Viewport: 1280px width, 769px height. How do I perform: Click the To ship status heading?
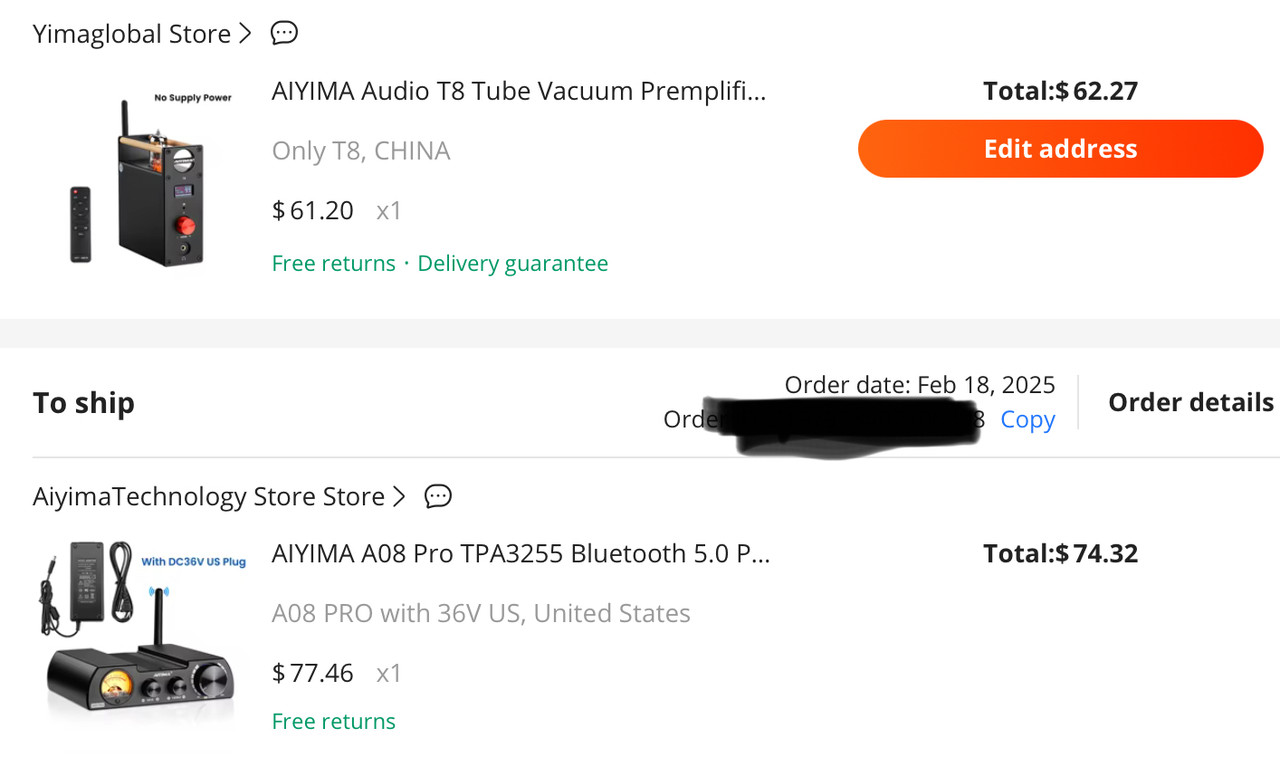pos(84,403)
